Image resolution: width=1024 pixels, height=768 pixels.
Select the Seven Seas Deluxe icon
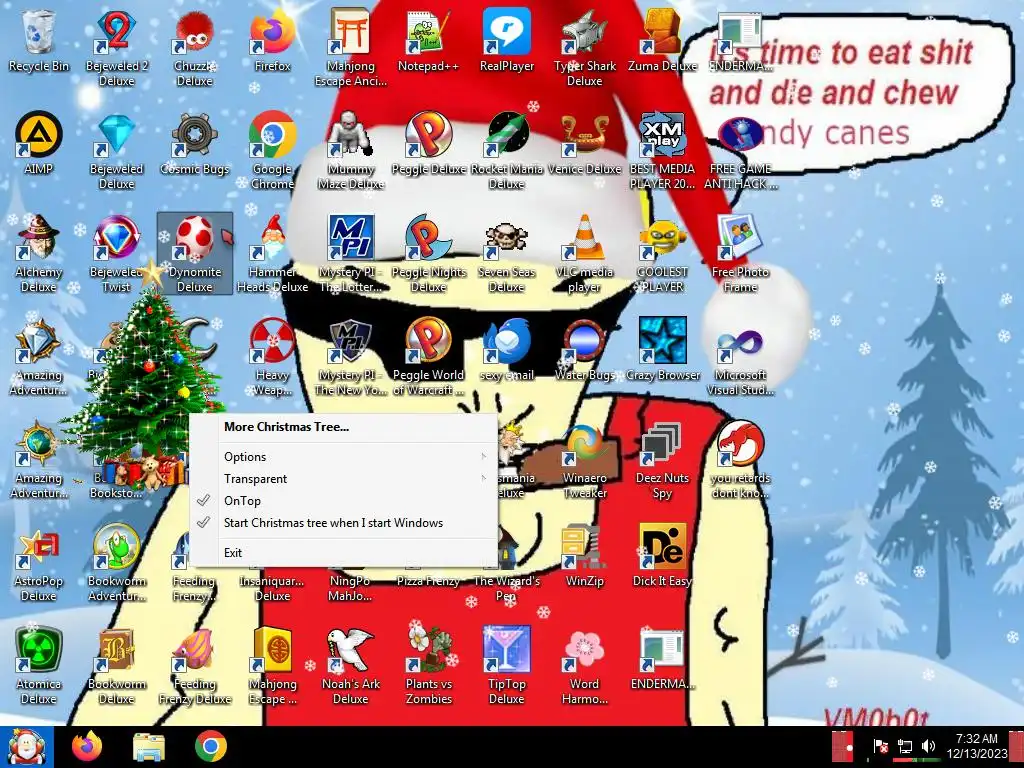click(x=507, y=253)
